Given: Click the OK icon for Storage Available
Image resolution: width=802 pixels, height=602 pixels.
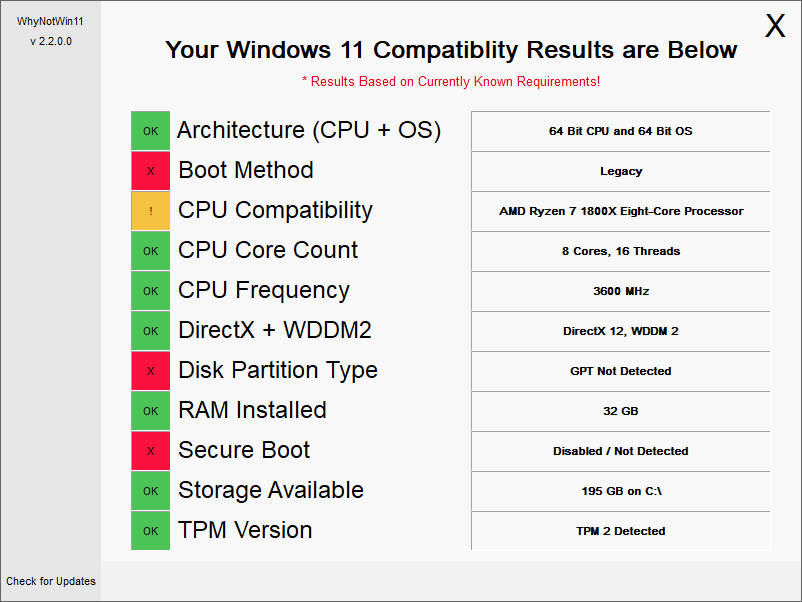Looking at the screenshot, I should click(x=150, y=491).
